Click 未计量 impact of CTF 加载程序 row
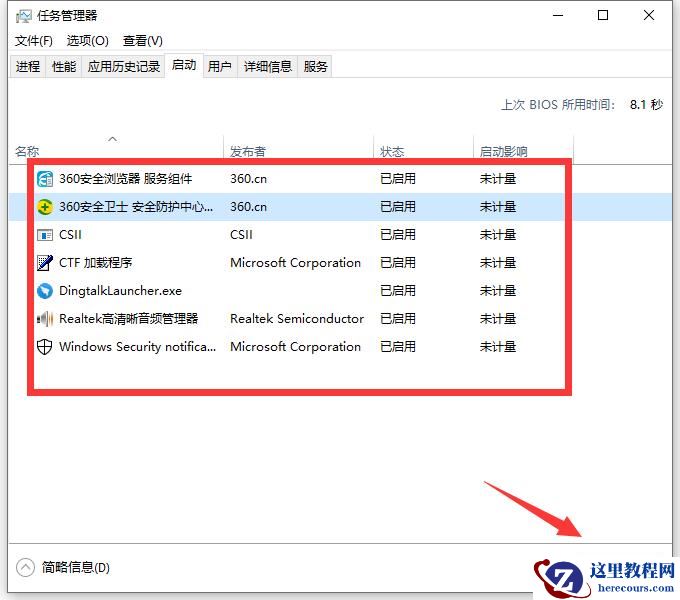Image resolution: width=680 pixels, height=600 pixels. click(x=498, y=263)
